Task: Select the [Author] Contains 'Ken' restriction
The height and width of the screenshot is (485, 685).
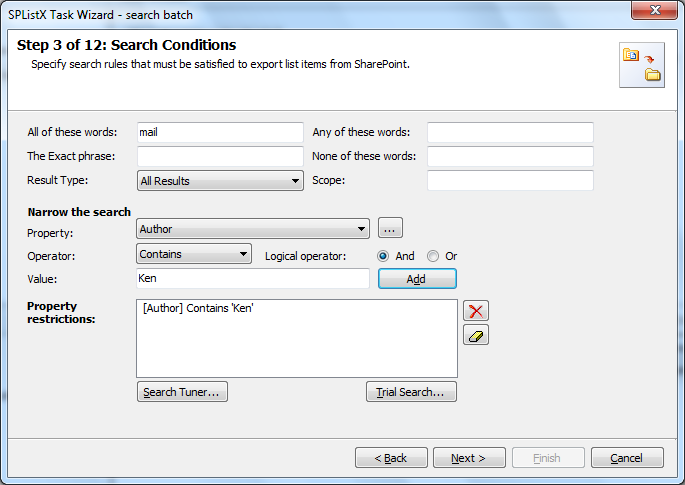Action: (x=198, y=308)
